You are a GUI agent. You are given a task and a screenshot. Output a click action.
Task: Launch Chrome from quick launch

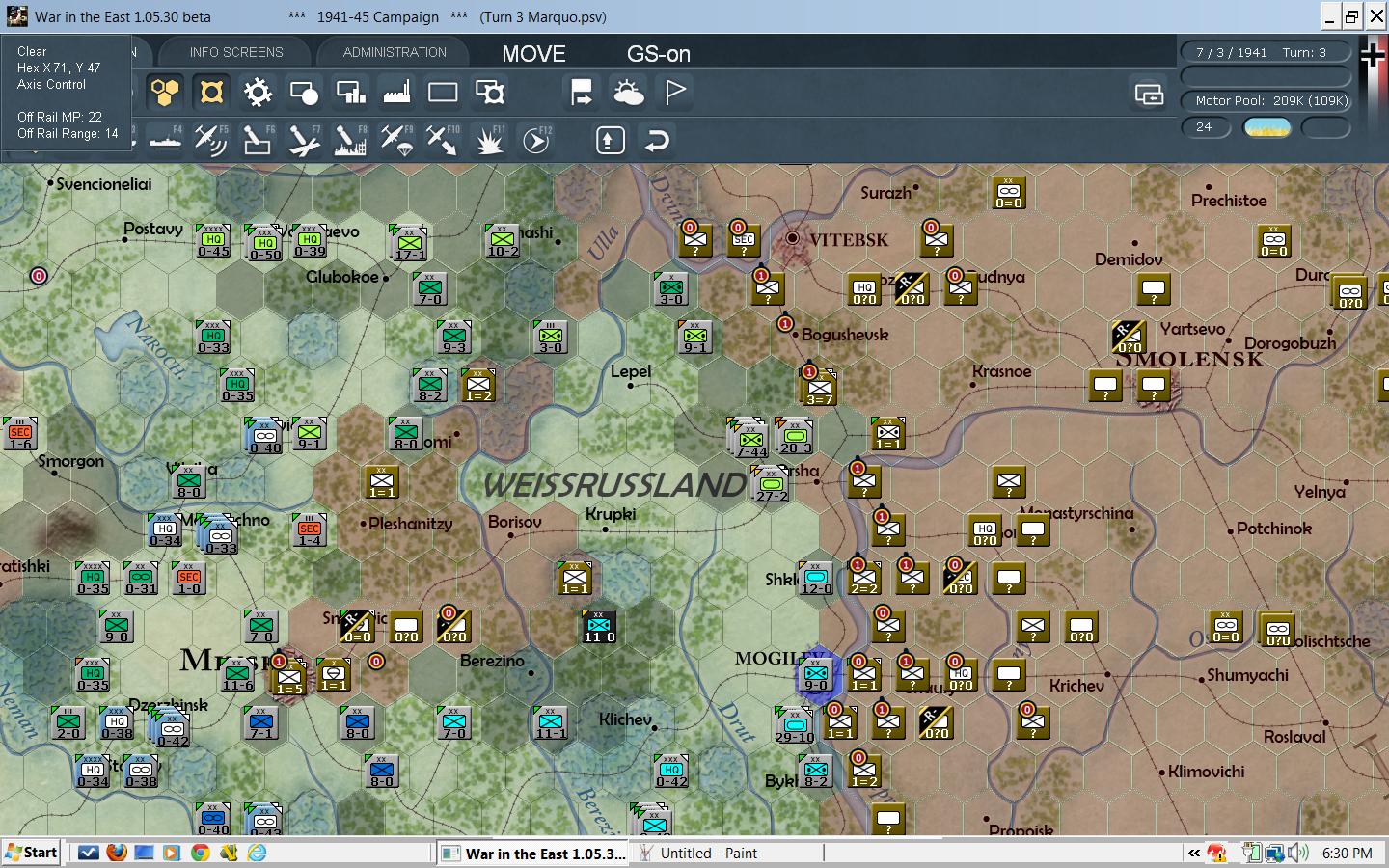(201, 853)
